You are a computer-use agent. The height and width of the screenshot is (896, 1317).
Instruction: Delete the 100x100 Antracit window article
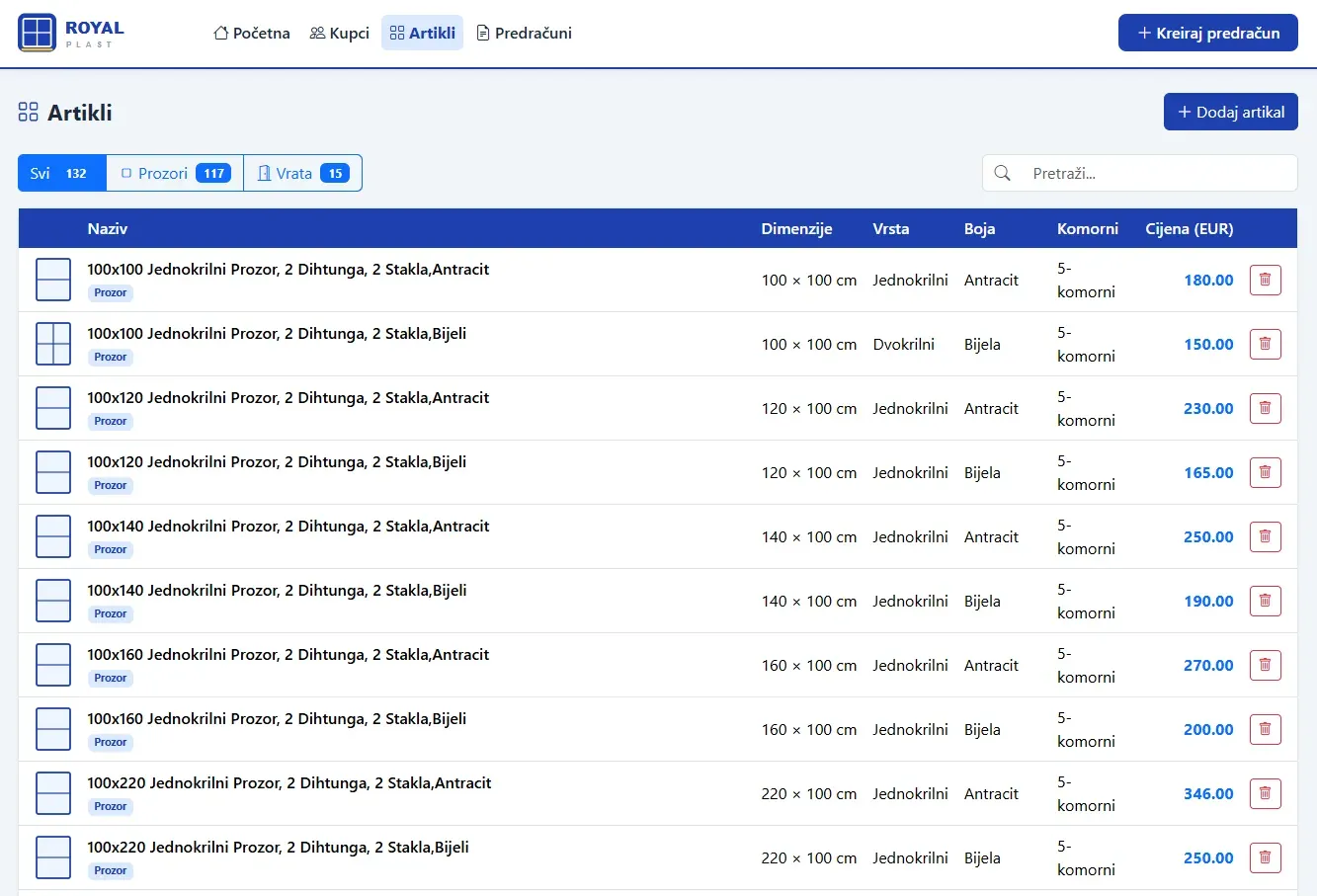click(x=1265, y=280)
